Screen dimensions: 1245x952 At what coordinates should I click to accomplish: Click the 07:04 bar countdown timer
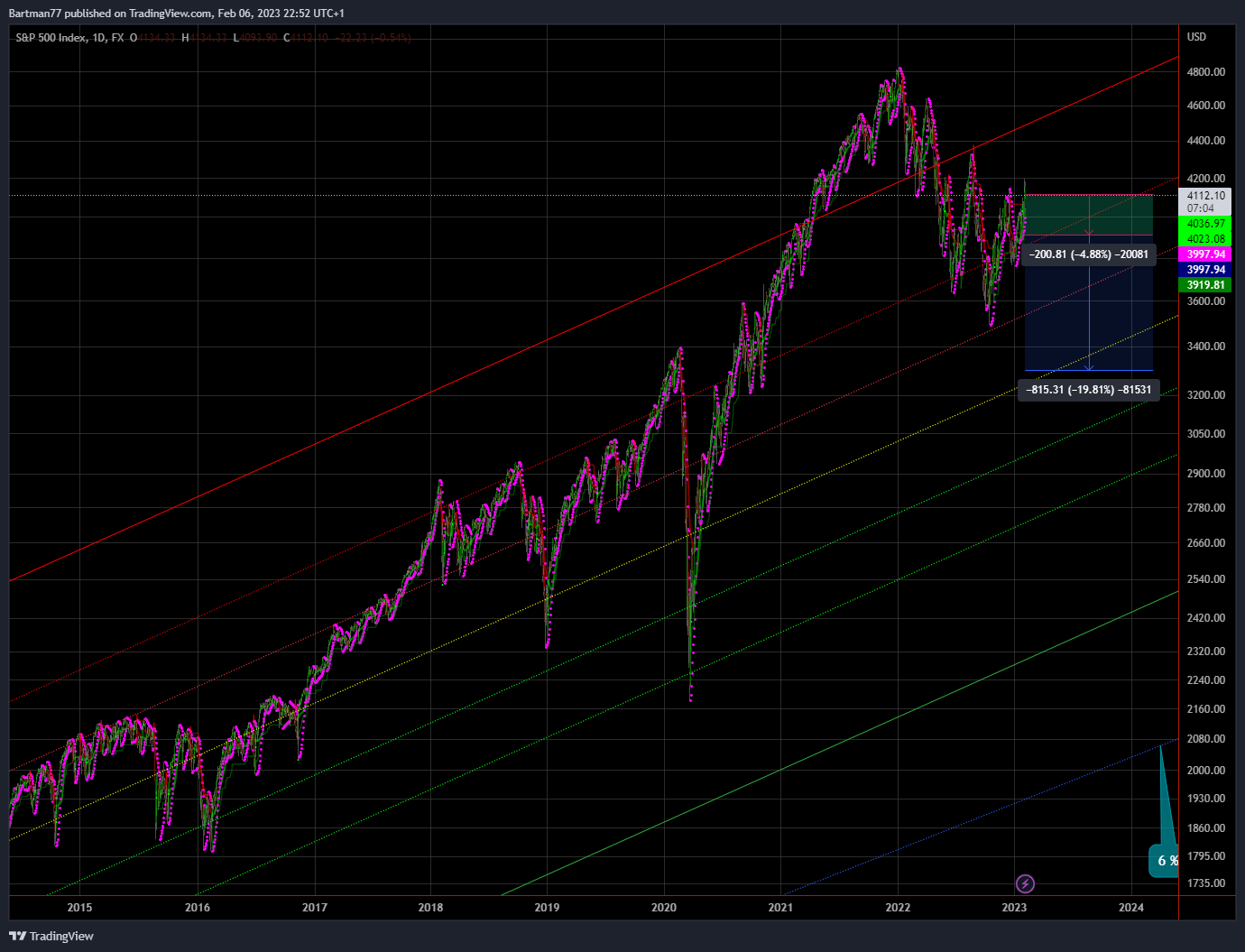[1202, 207]
